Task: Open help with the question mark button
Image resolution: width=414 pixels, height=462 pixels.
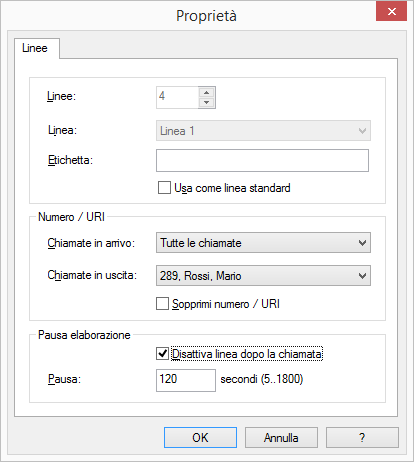Action: 362,437
